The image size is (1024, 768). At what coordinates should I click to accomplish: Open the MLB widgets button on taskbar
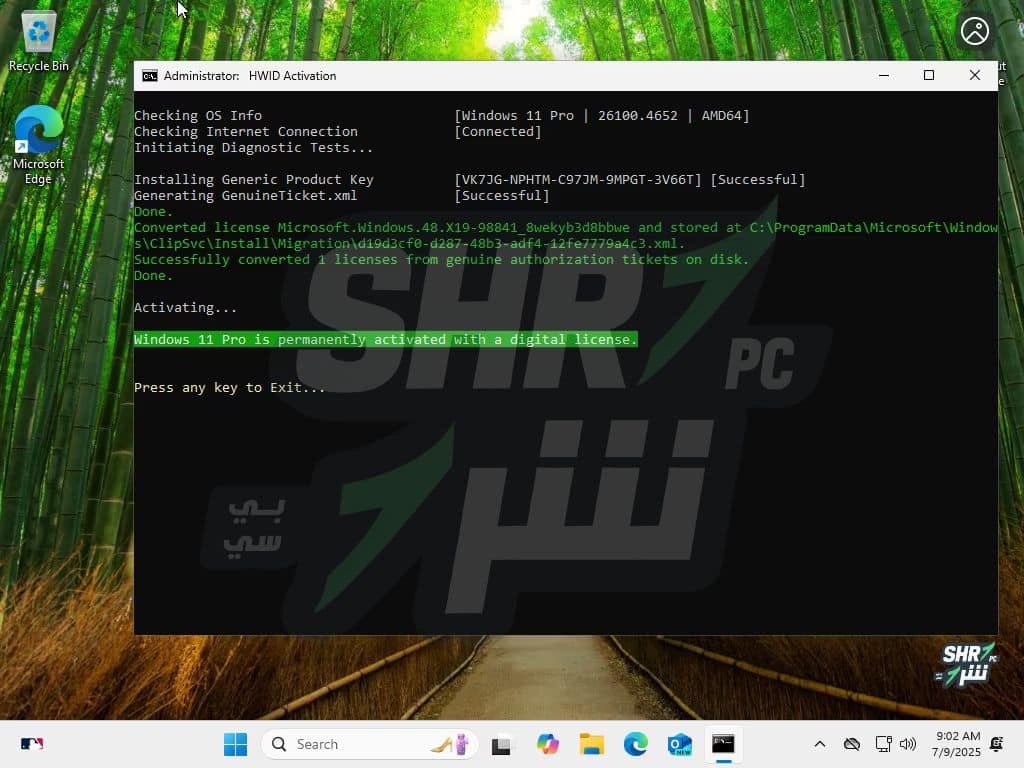tap(32, 744)
